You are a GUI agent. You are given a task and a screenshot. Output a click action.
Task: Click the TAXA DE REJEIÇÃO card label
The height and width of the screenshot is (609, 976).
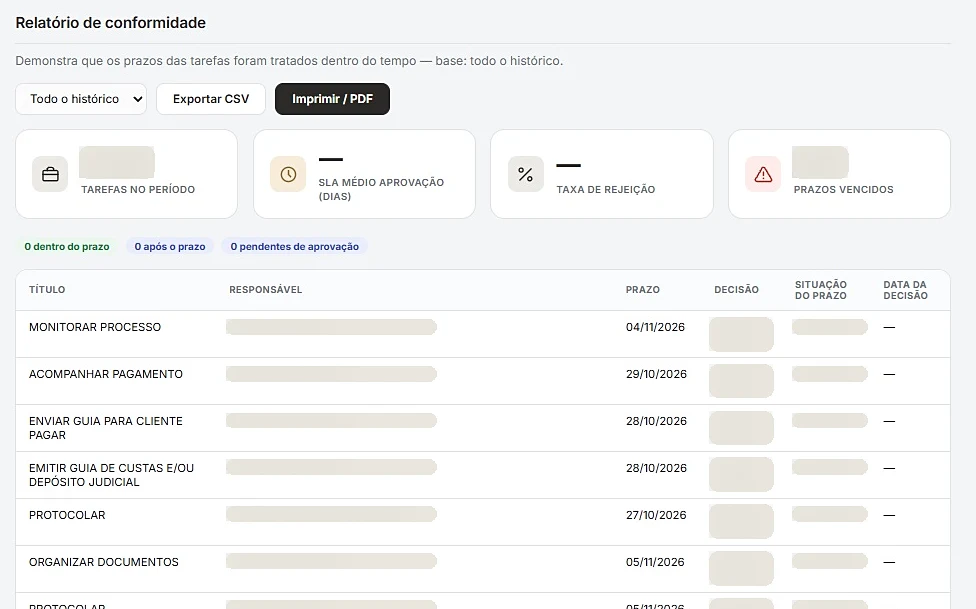coord(606,189)
